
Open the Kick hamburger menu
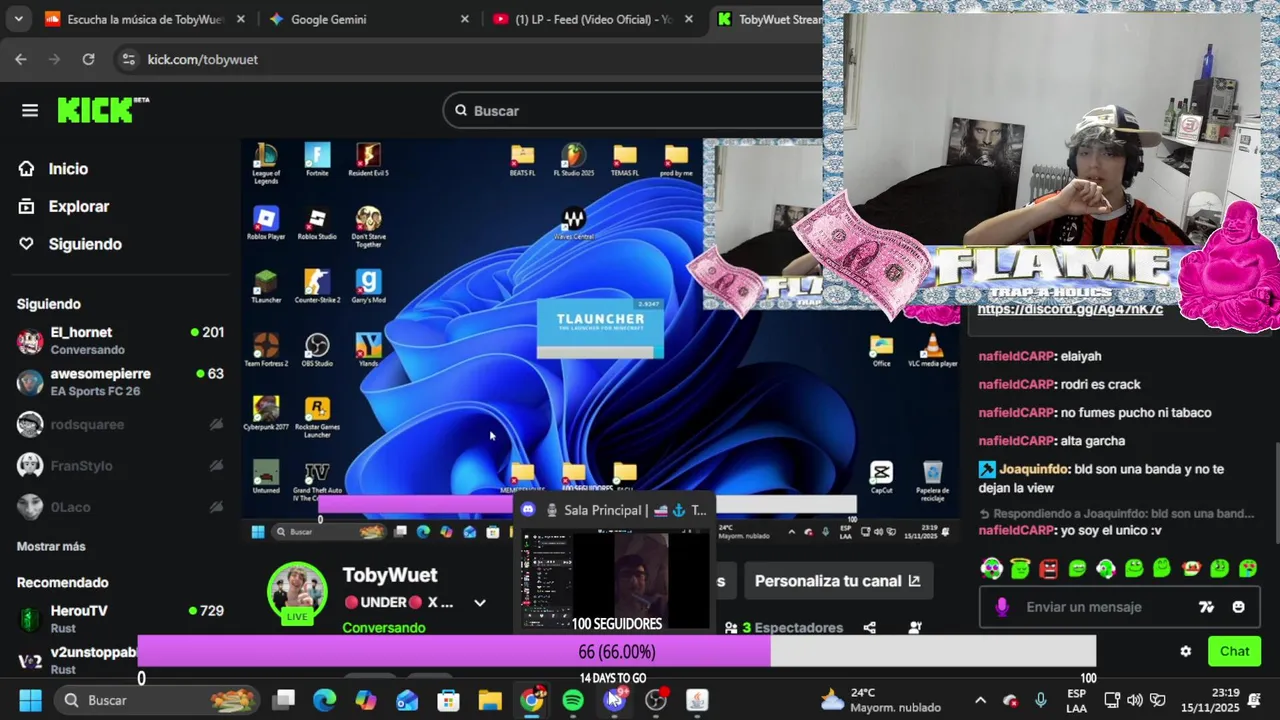click(x=30, y=111)
